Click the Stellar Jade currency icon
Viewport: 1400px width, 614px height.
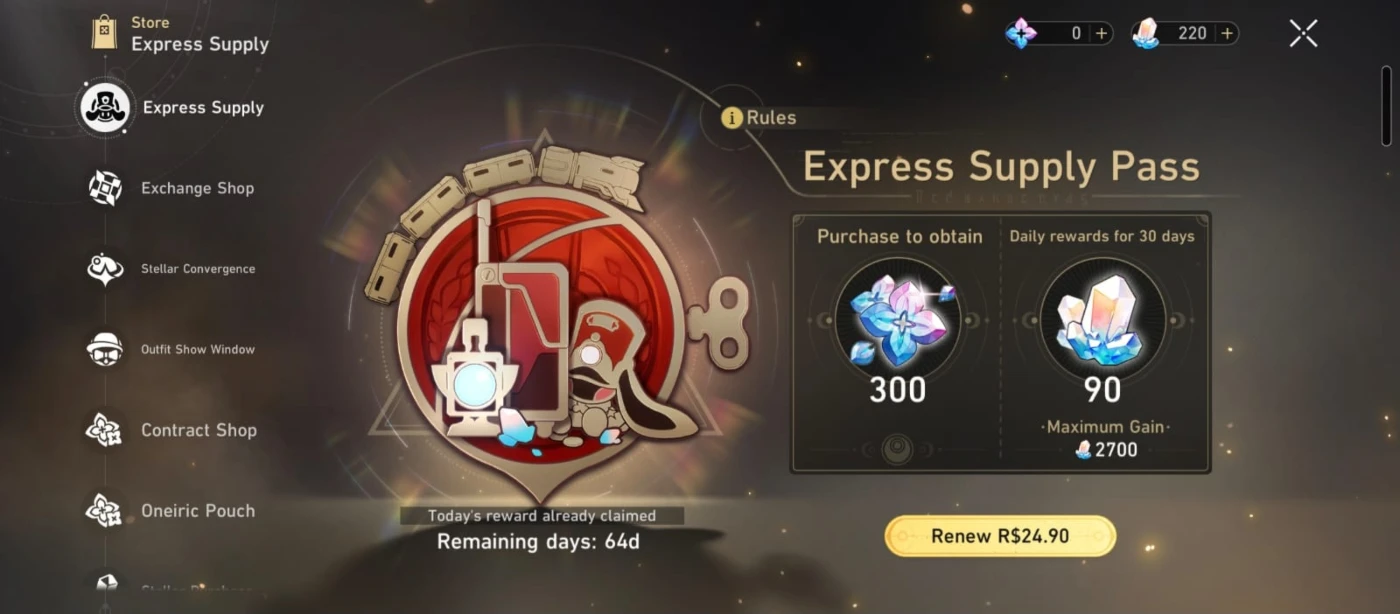1145,33
